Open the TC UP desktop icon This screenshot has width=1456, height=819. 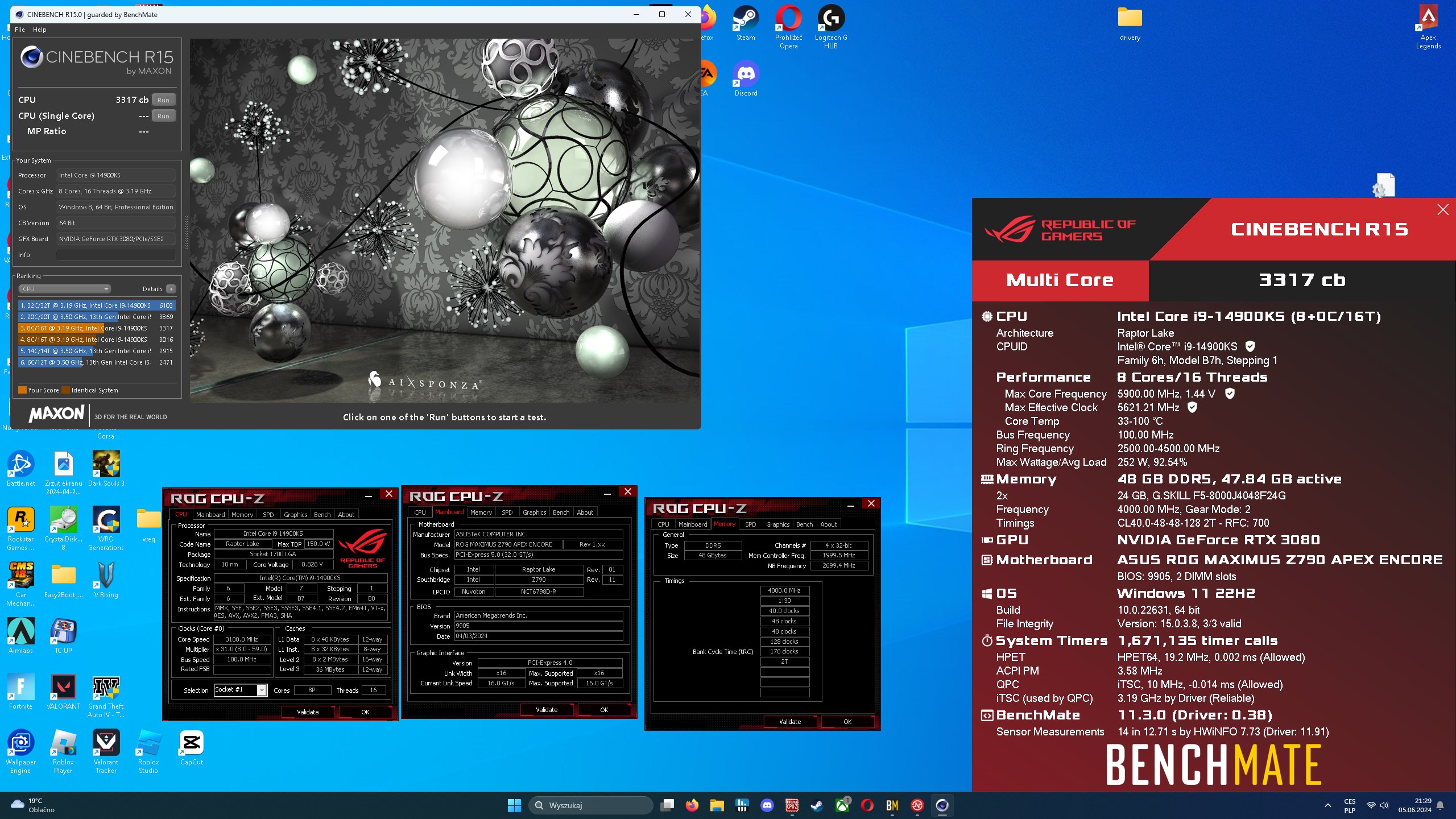click(x=63, y=636)
